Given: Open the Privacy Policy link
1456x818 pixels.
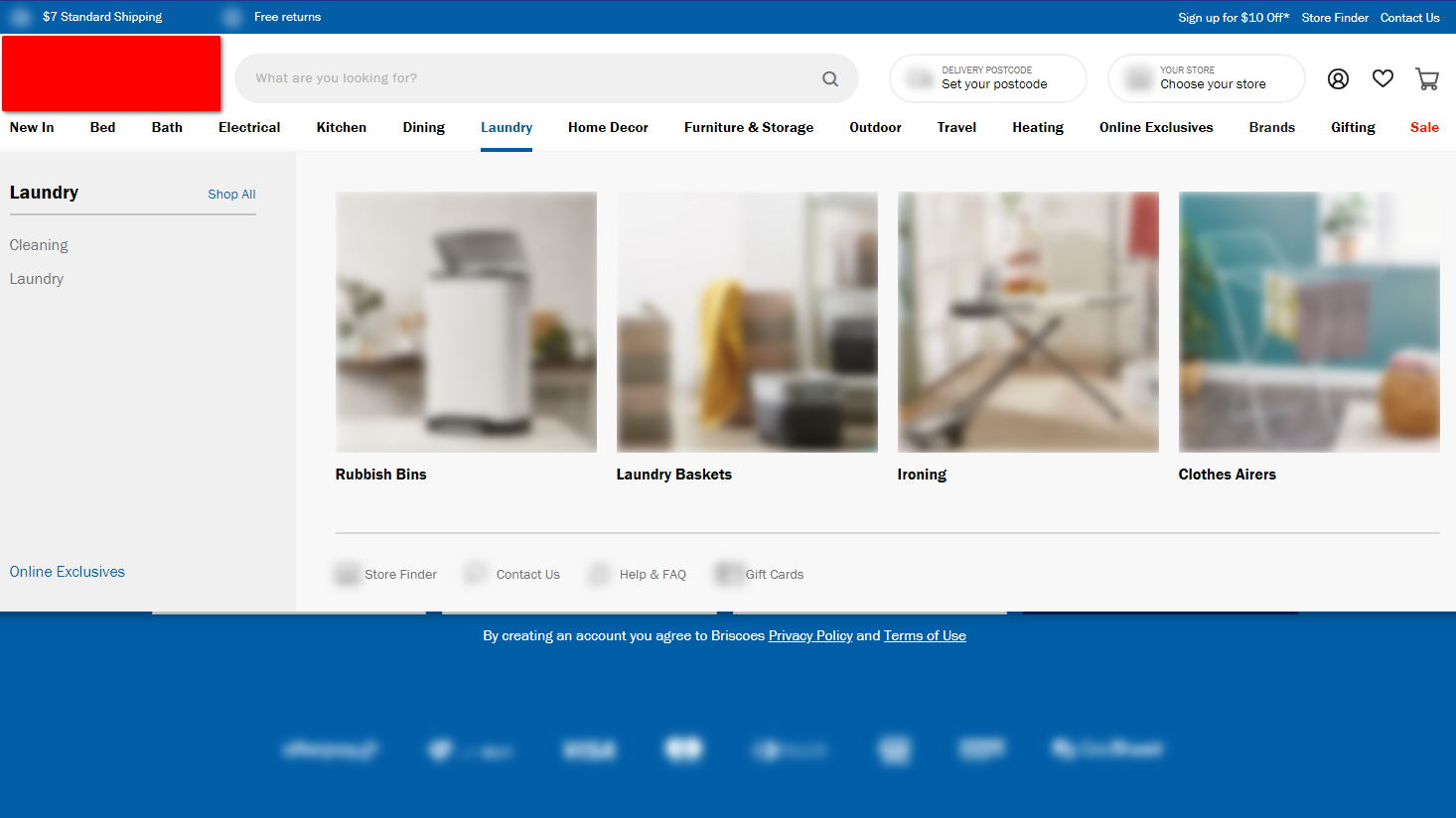Looking at the screenshot, I should pos(810,635).
